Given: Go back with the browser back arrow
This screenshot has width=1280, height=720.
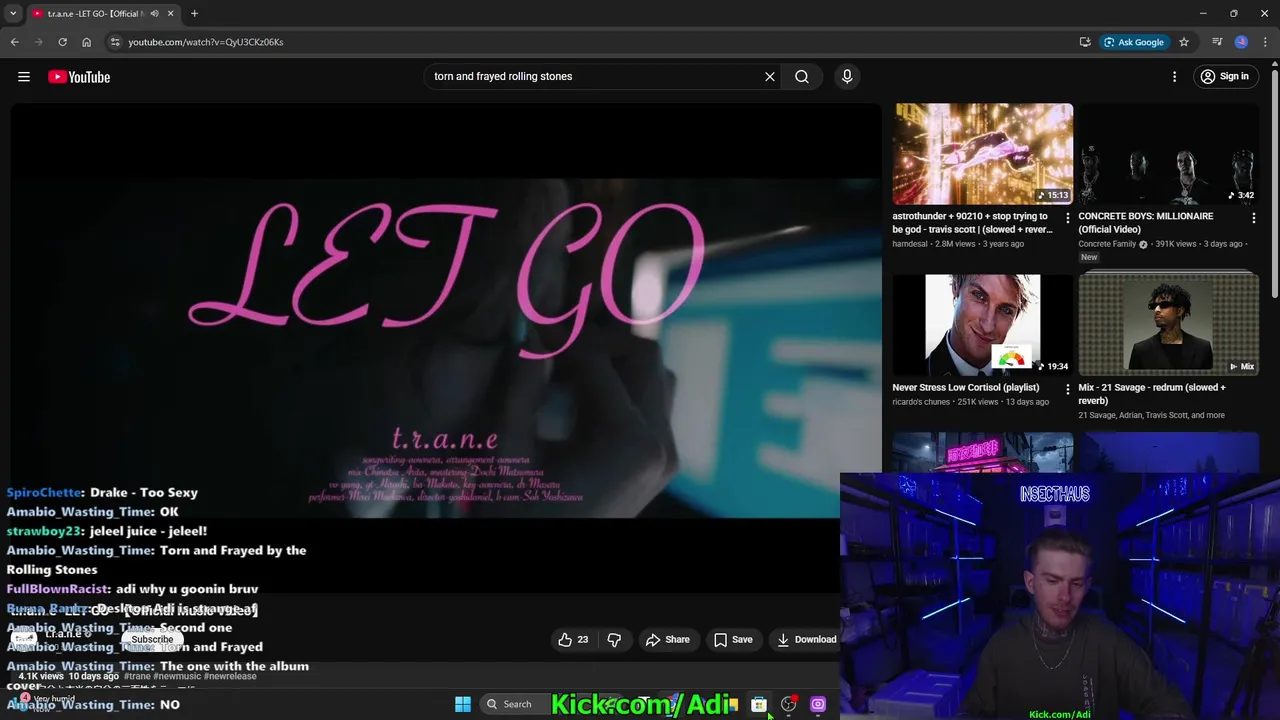Looking at the screenshot, I should pyautogui.click(x=15, y=42).
